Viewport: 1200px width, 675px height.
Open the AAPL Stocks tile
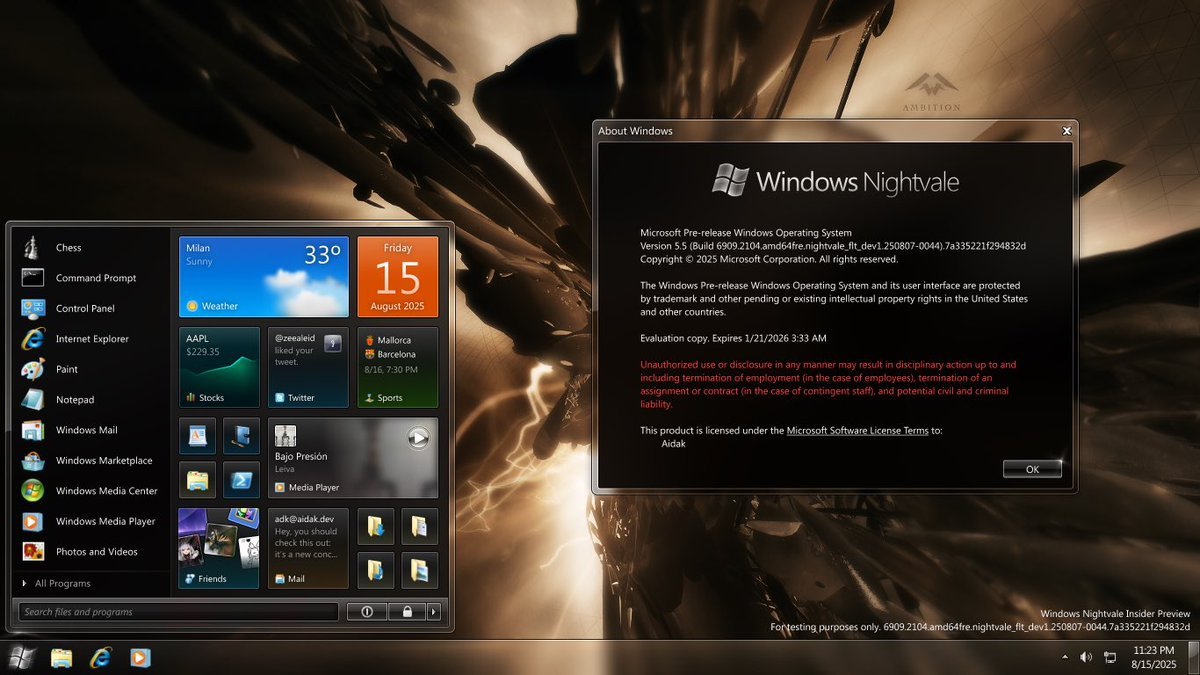tap(219, 367)
